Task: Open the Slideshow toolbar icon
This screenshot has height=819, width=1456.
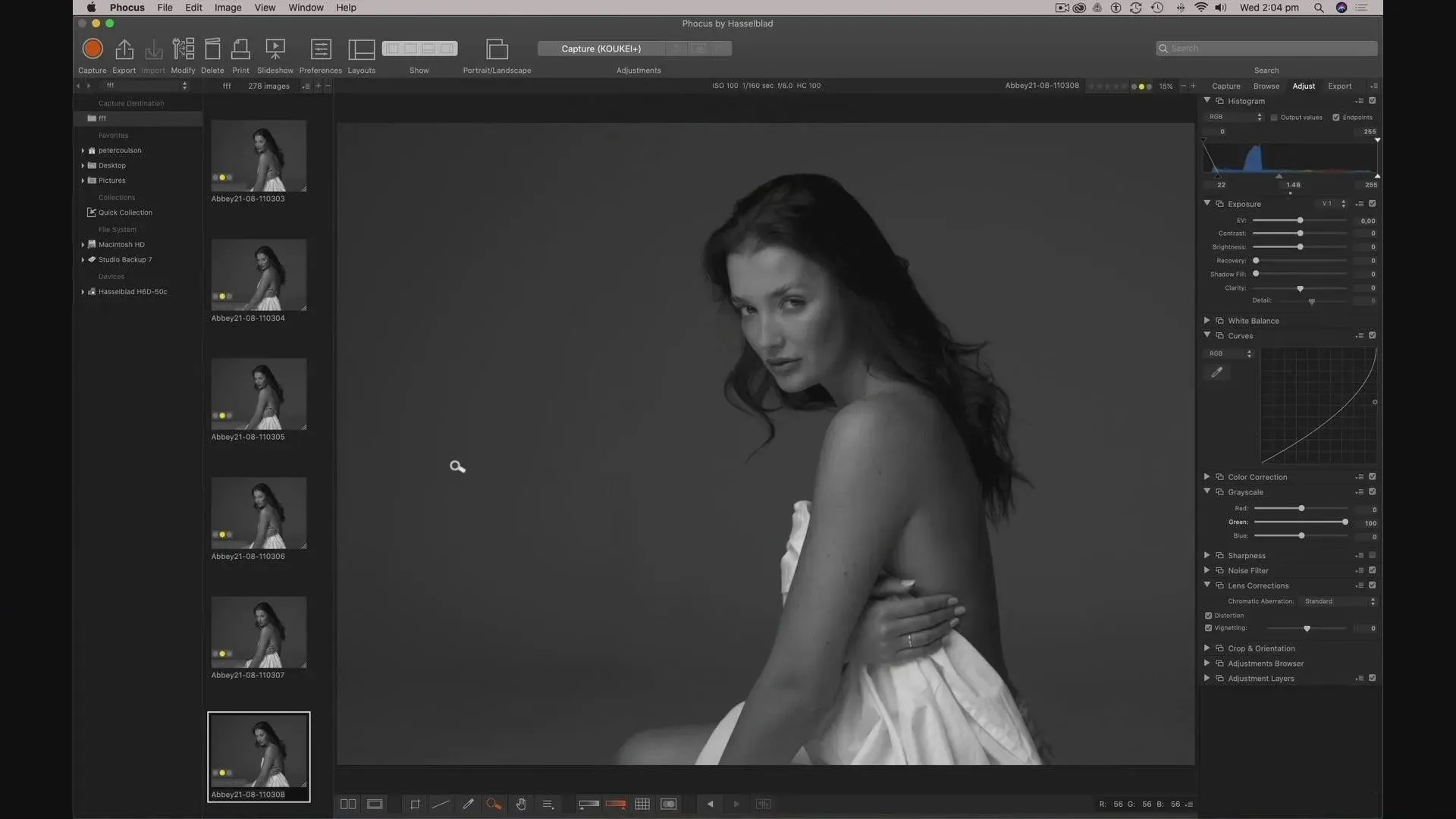Action: tap(275, 49)
